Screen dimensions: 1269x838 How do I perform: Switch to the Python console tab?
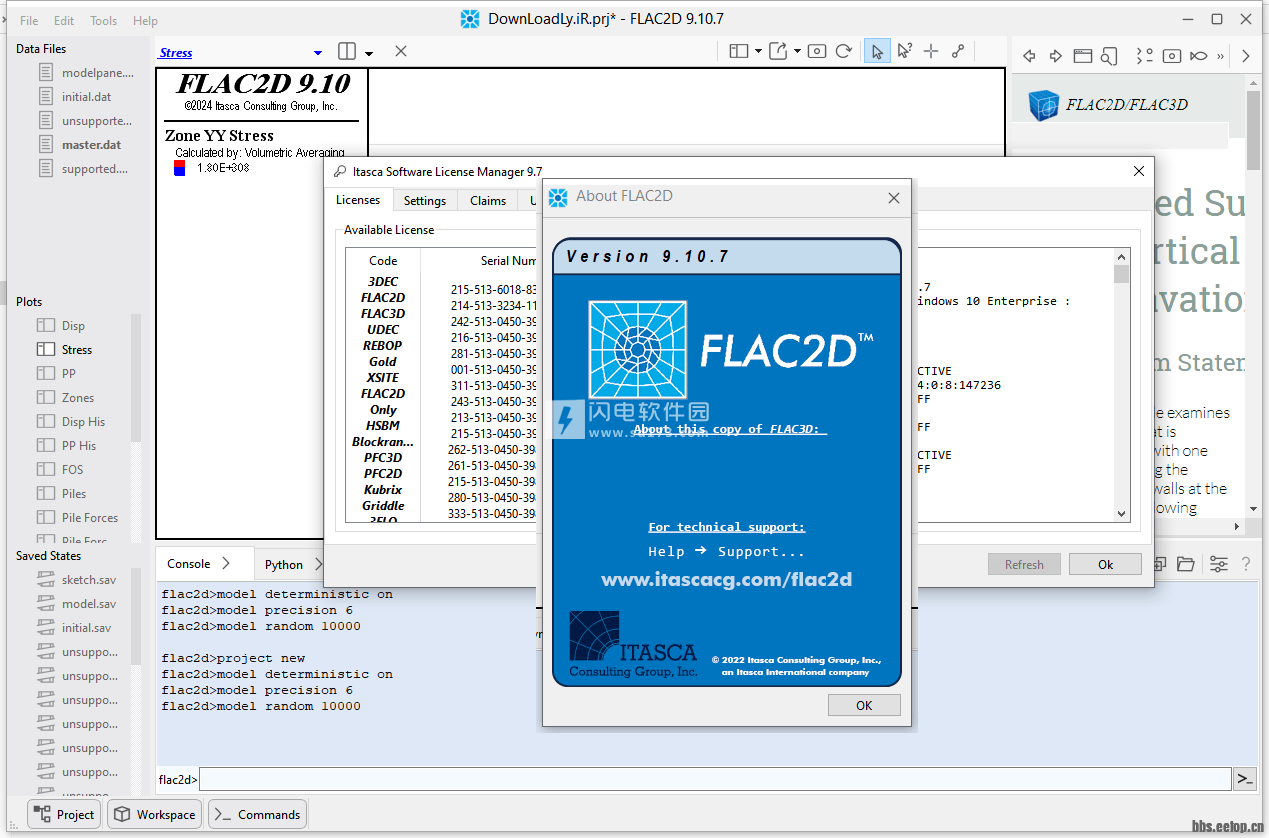pos(284,564)
